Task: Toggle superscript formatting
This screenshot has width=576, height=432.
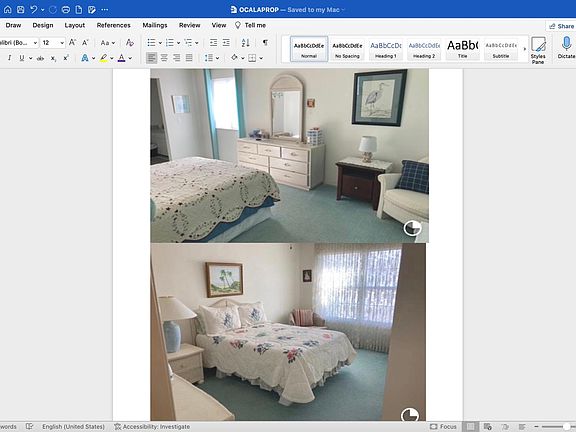Action: pyautogui.click(x=66, y=58)
